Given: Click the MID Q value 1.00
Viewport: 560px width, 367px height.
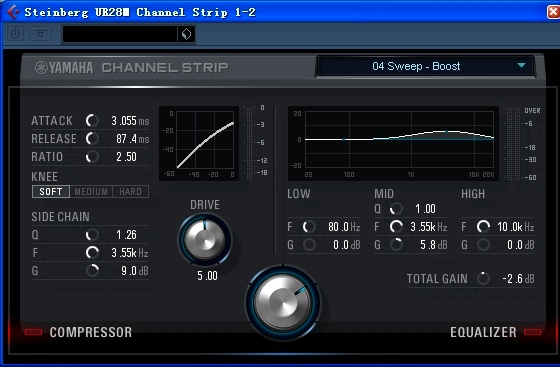Looking at the screenshot, I should 425,208.
